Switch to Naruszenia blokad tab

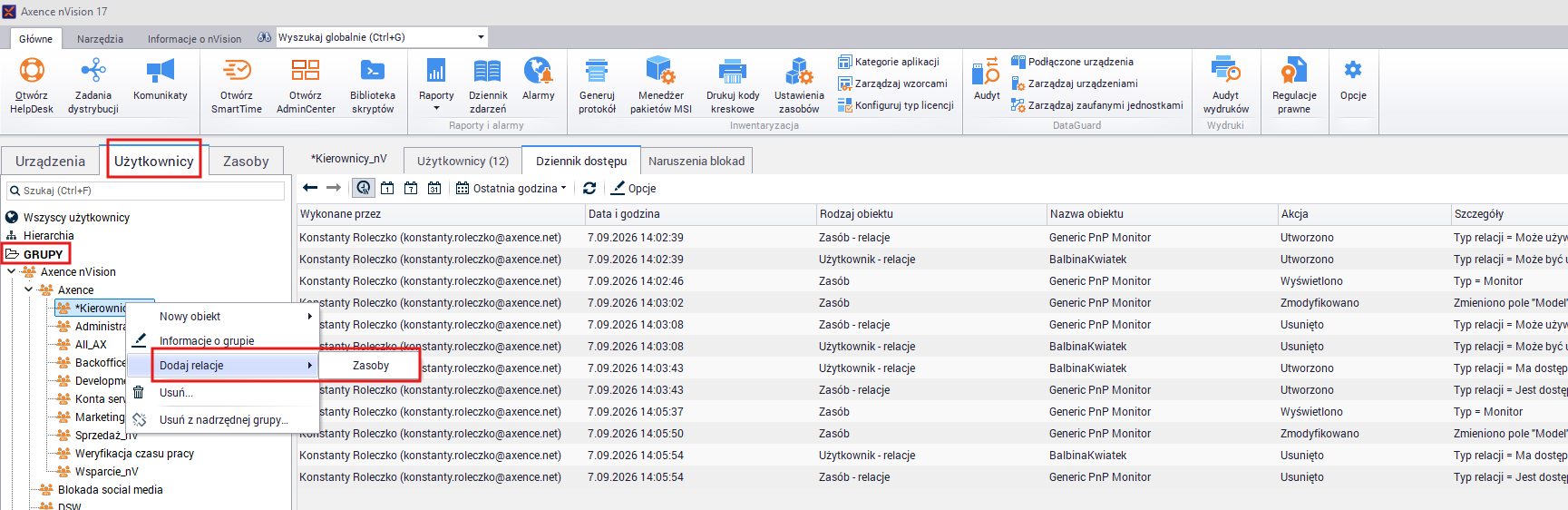click(x=696, y=162)
